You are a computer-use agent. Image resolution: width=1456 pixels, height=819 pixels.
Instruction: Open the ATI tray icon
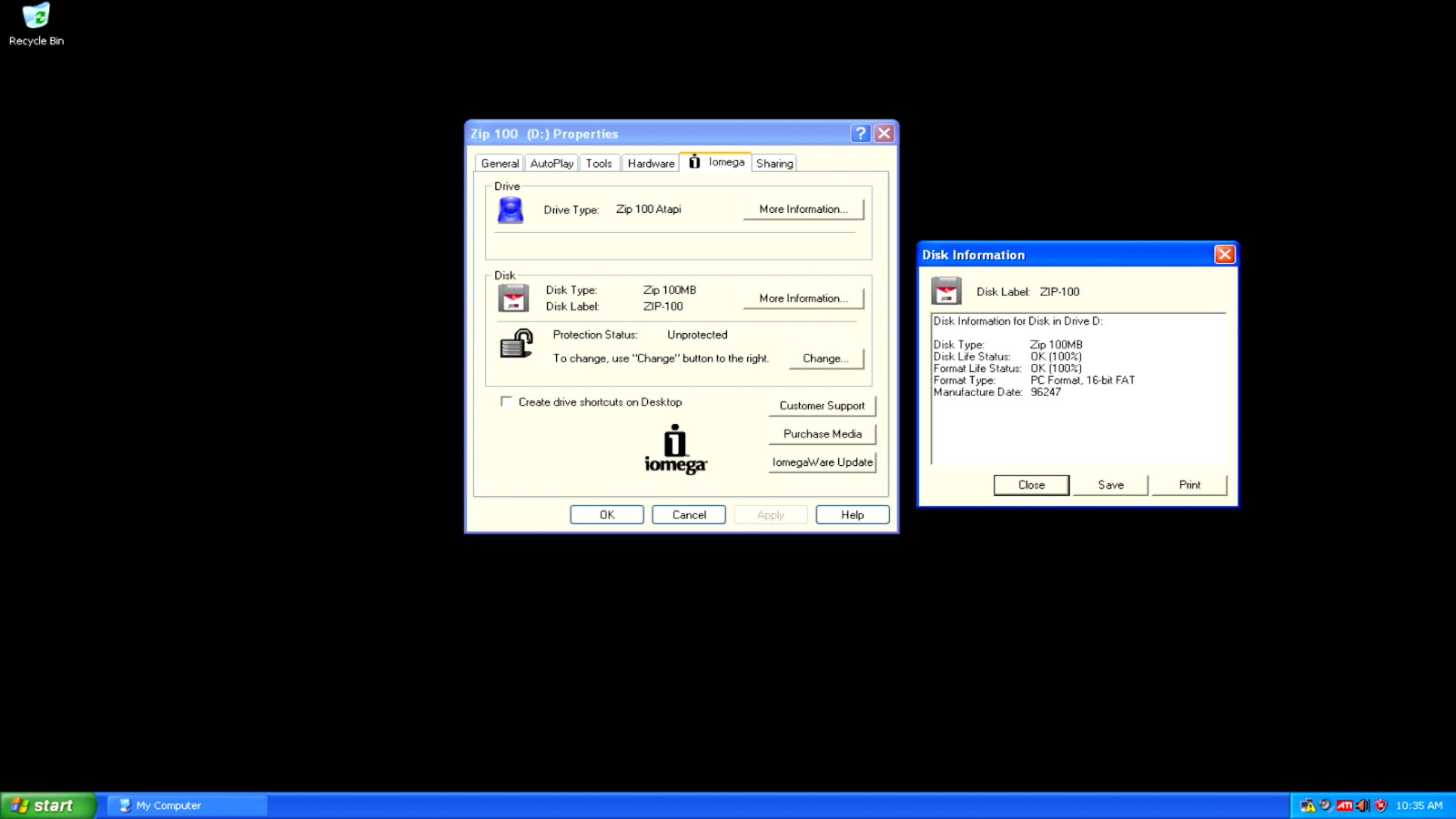coord(1344,805)
